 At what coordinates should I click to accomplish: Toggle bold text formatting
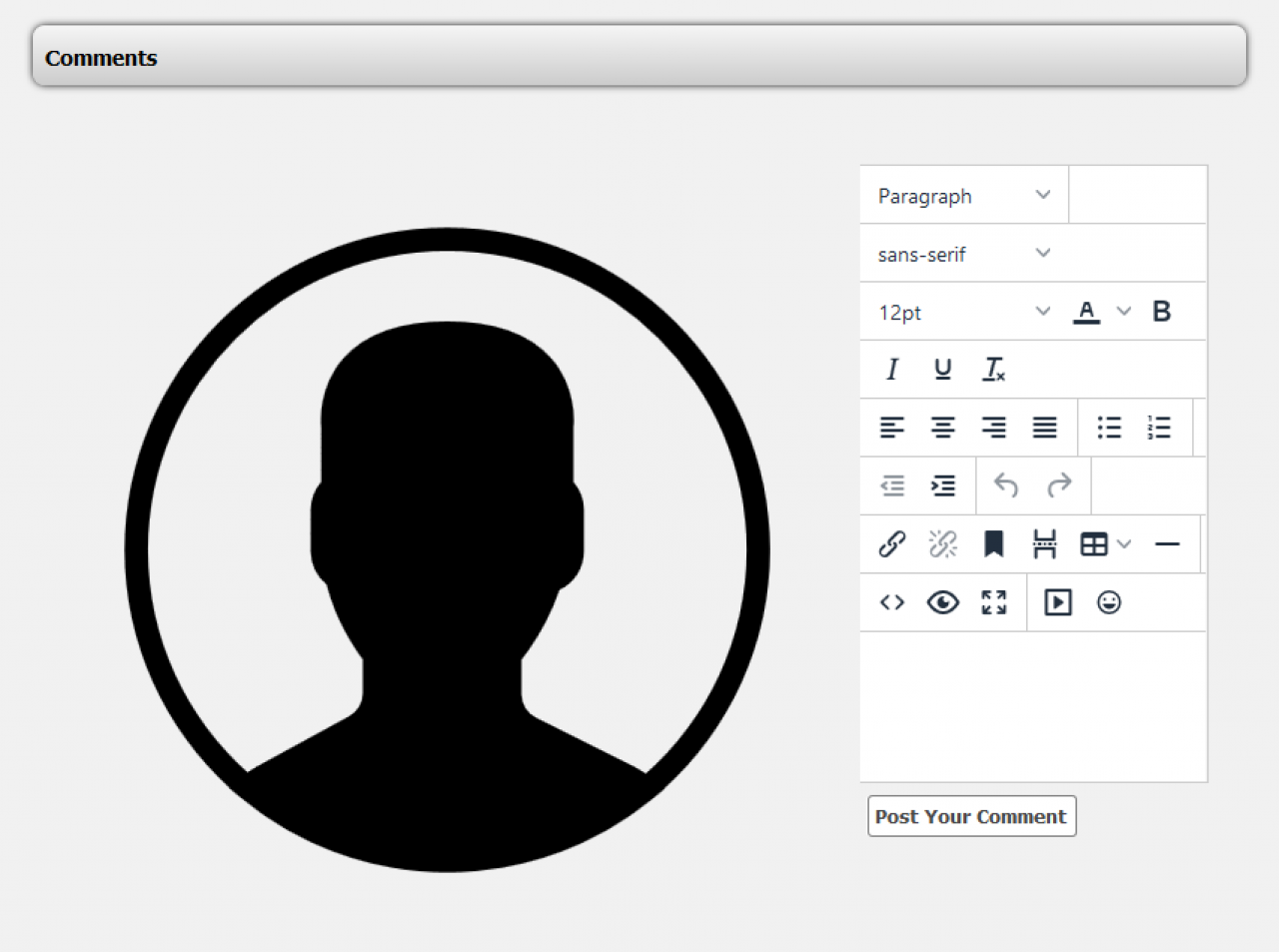[1161, 312]
